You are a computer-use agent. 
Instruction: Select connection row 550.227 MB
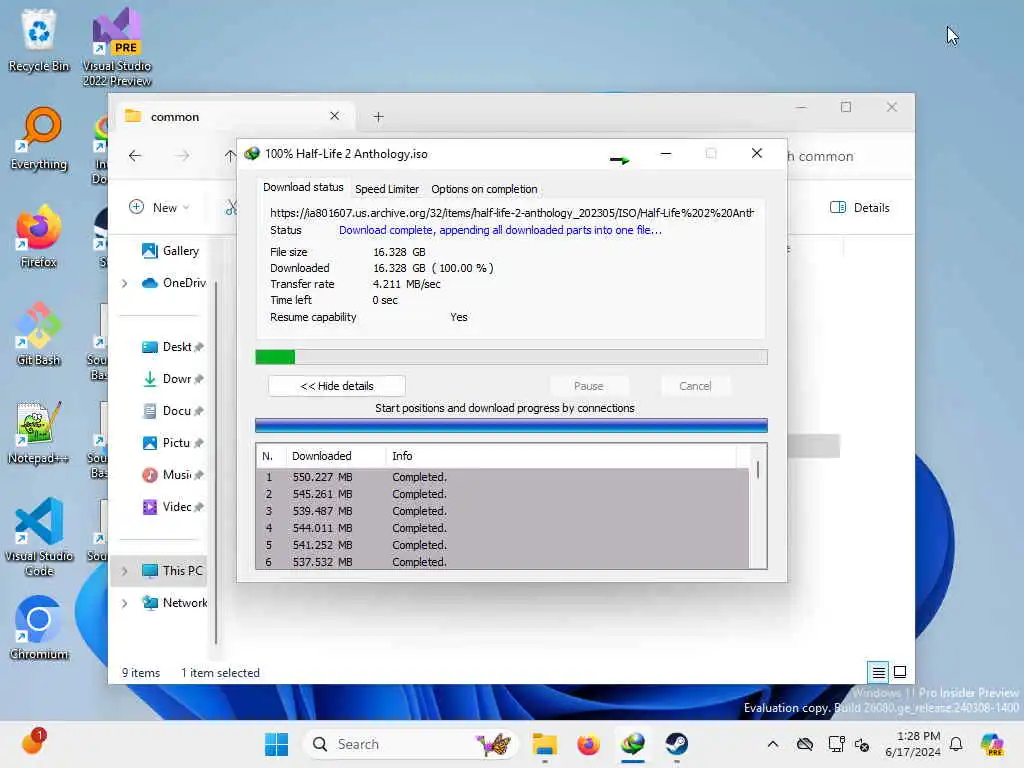[502, 477]
